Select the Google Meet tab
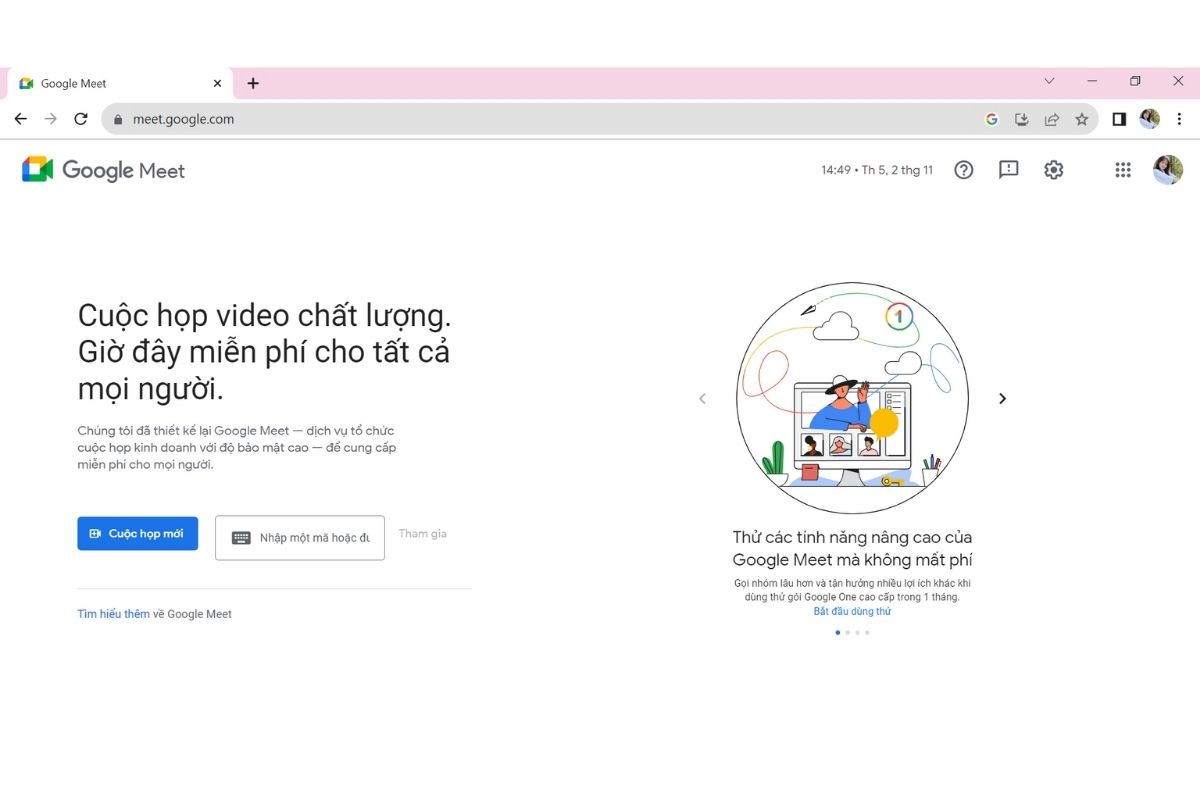 (120, 83)
